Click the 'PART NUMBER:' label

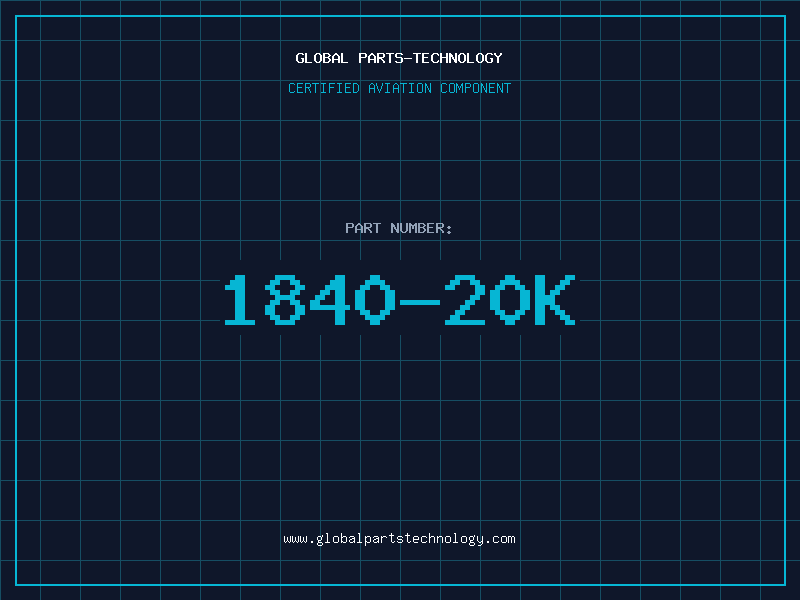399,228
